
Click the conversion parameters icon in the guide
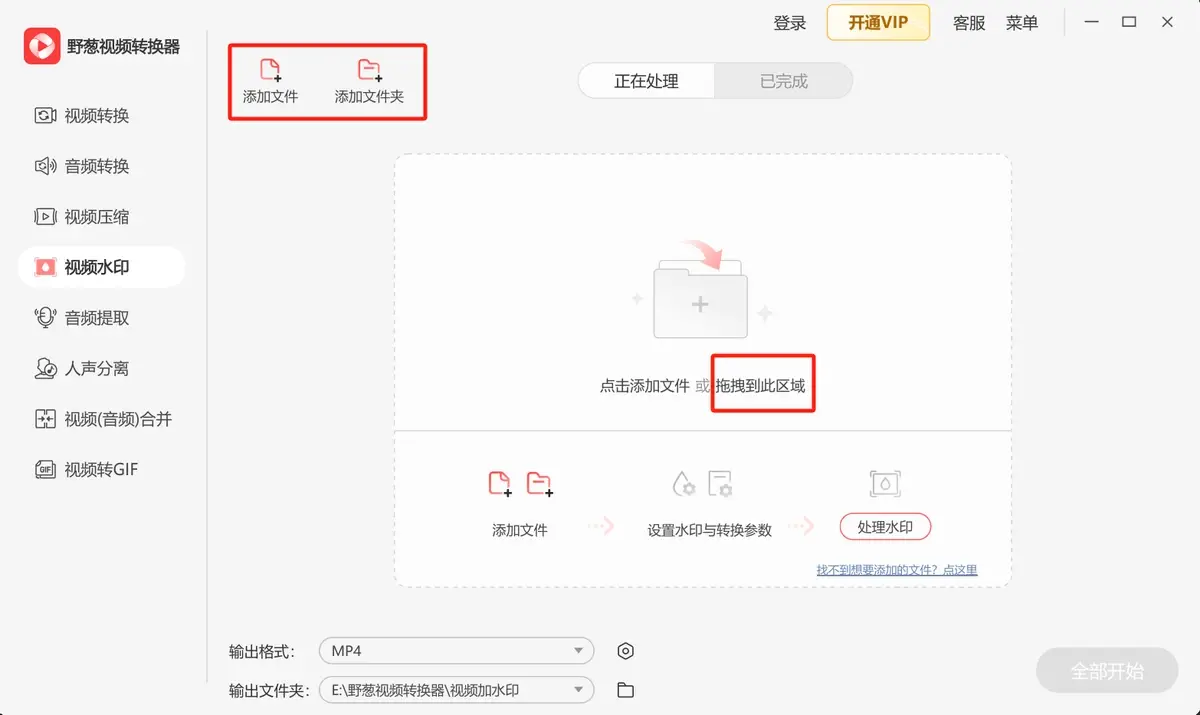coord(721,484)
